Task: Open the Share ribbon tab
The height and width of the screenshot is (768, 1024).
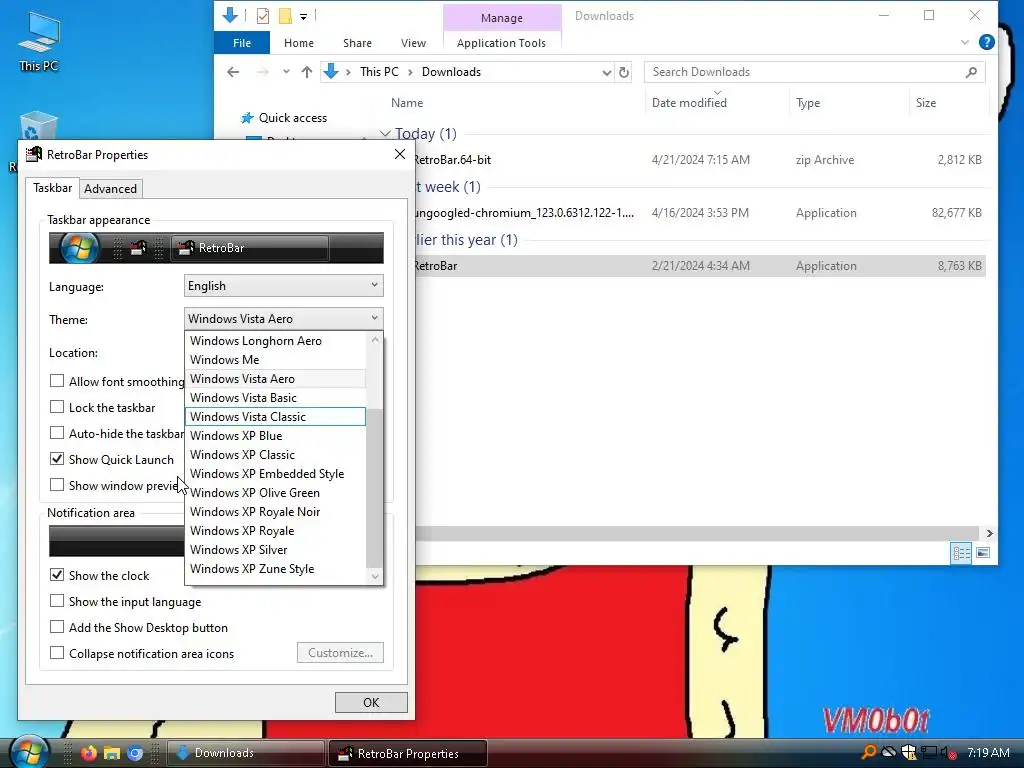Action: click(x=357, y=43)
